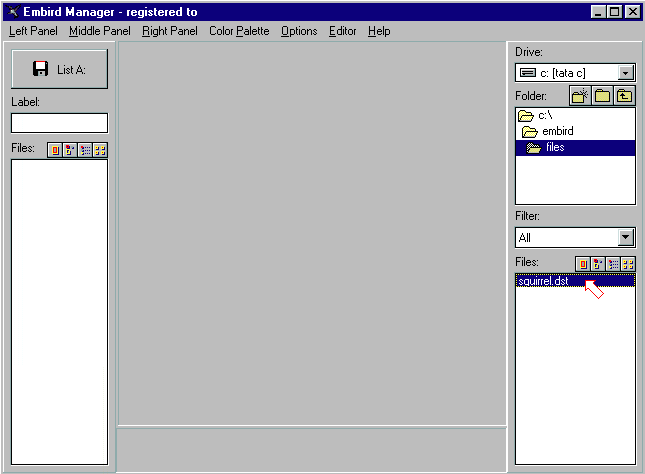Click first view icon above right Files list
This screenshot has width=645, height=474.
(582, 264)
